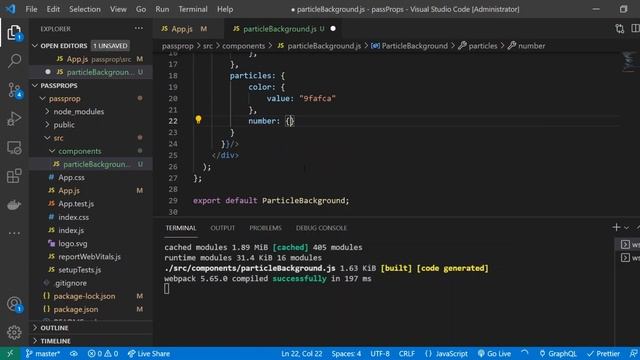The image size is (640, 360).
Task: Open the Edit menu
Action: [x=53, y=9]
